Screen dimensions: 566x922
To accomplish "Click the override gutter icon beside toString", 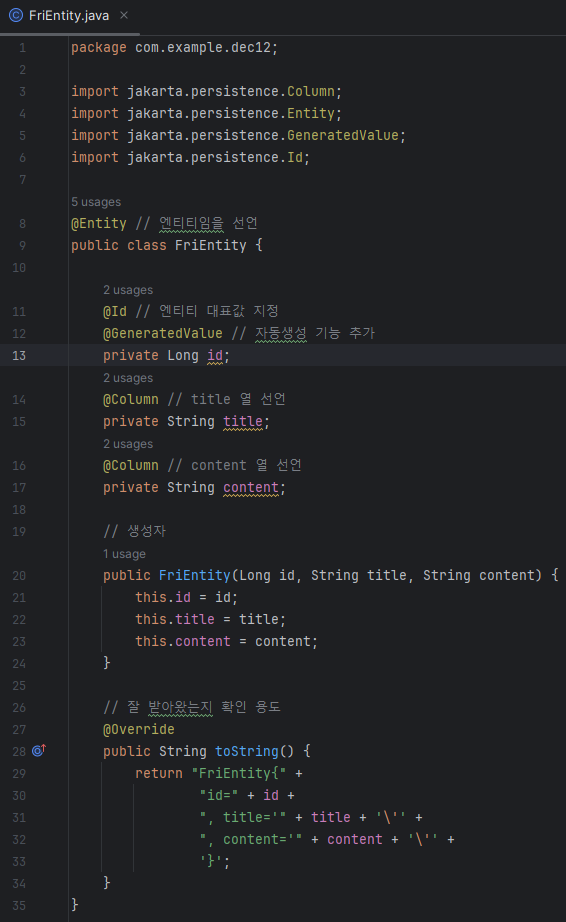I will (x=39, y=750).
